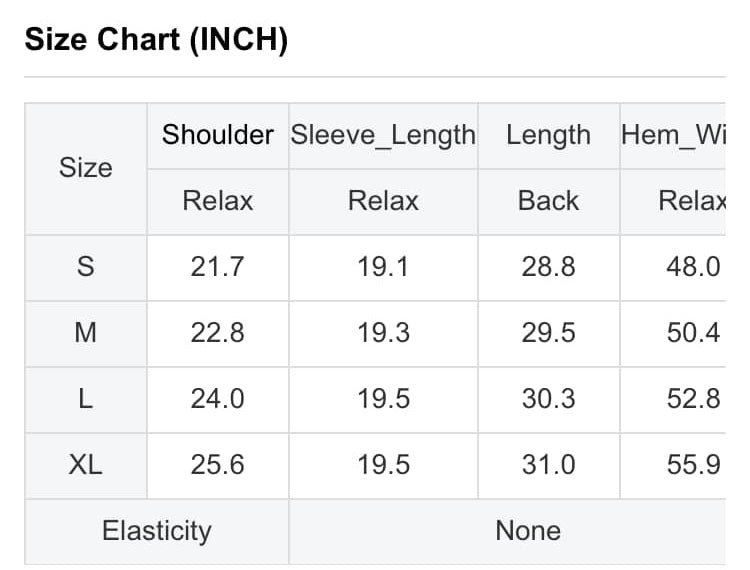Click the XL size row label
Screen dimensions: 750x570
coord(86,466)
